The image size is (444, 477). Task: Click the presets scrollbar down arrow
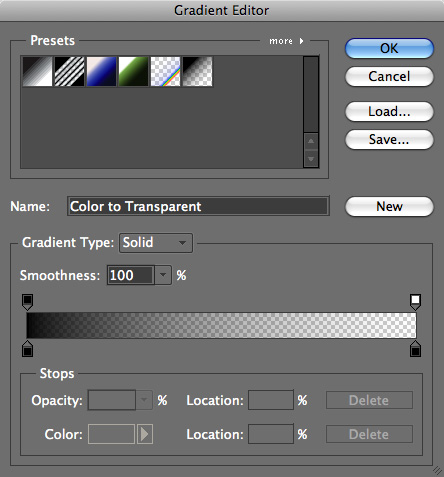coord(311,159)
